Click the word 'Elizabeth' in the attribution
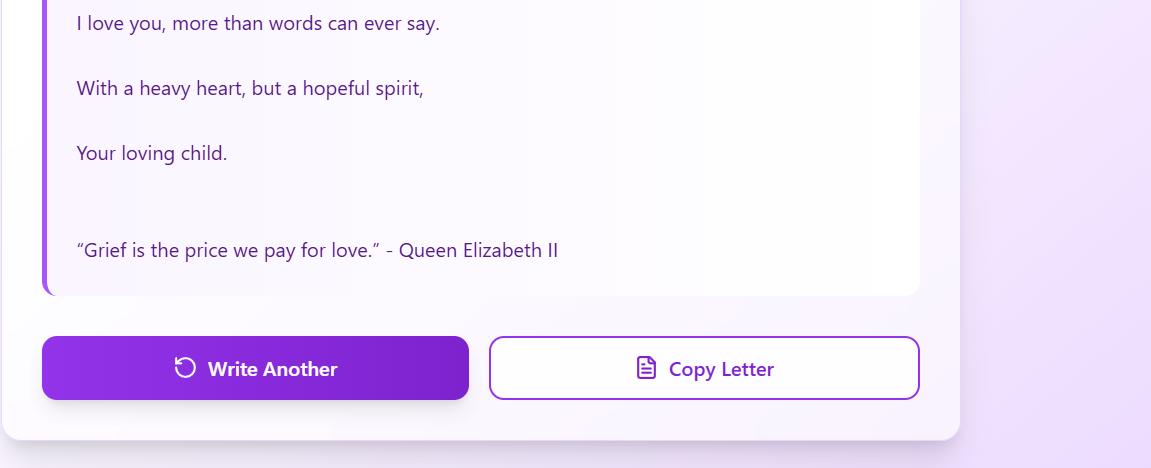 point(501,250)
